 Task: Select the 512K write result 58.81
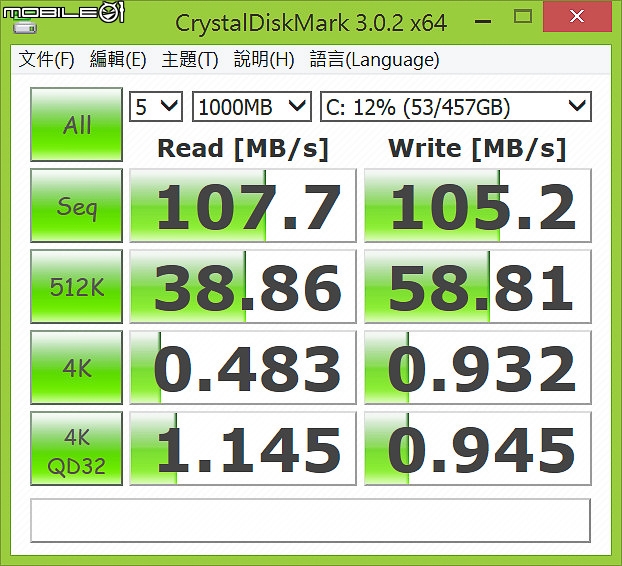478,286
